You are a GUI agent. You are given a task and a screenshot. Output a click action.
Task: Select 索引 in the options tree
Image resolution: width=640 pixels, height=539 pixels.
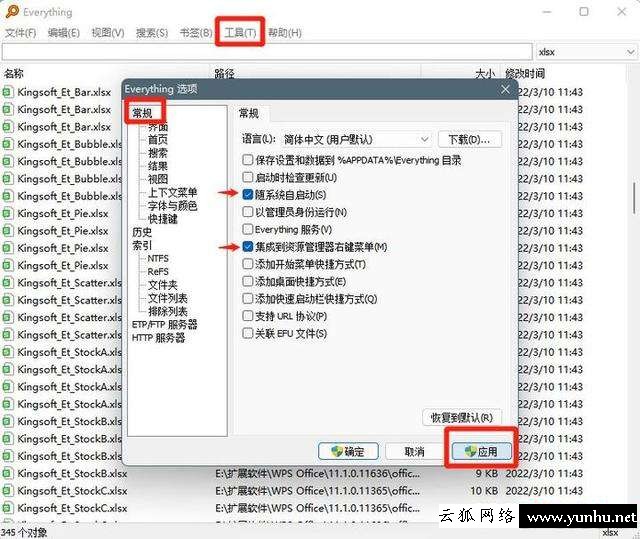[142, 245]
